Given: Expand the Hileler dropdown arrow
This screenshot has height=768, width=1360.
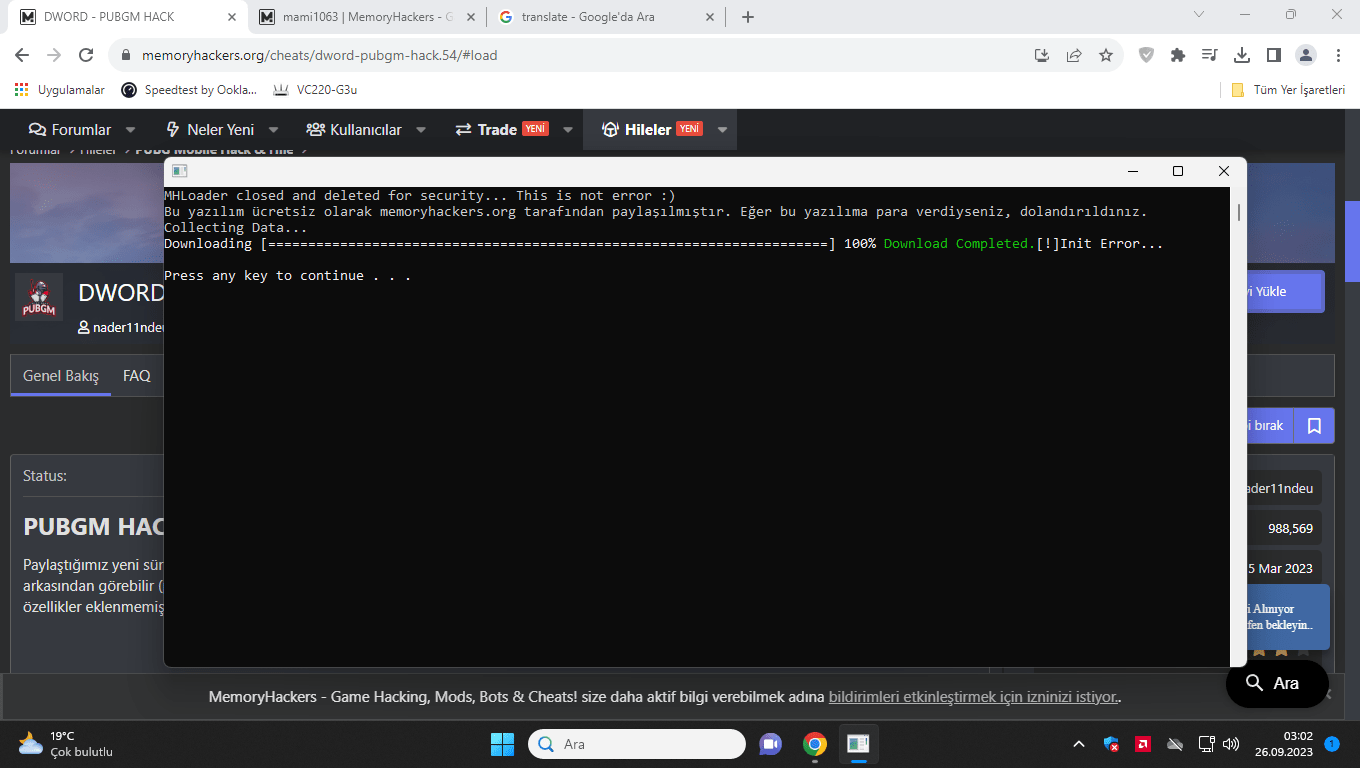Looking at the screenshot, I should (722, 130).
